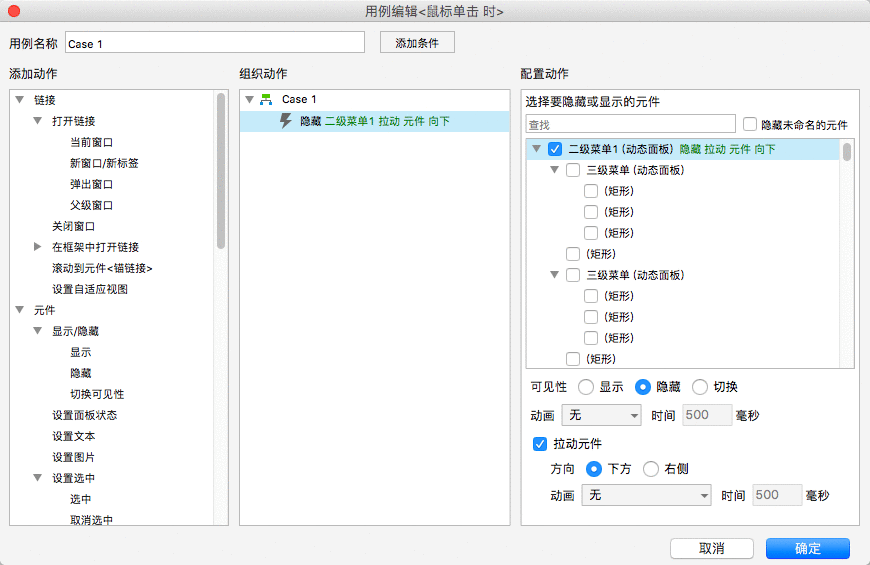The image size is (870, 565).
Task: Click the 用例名称 input field
Action: pos(215,43)
